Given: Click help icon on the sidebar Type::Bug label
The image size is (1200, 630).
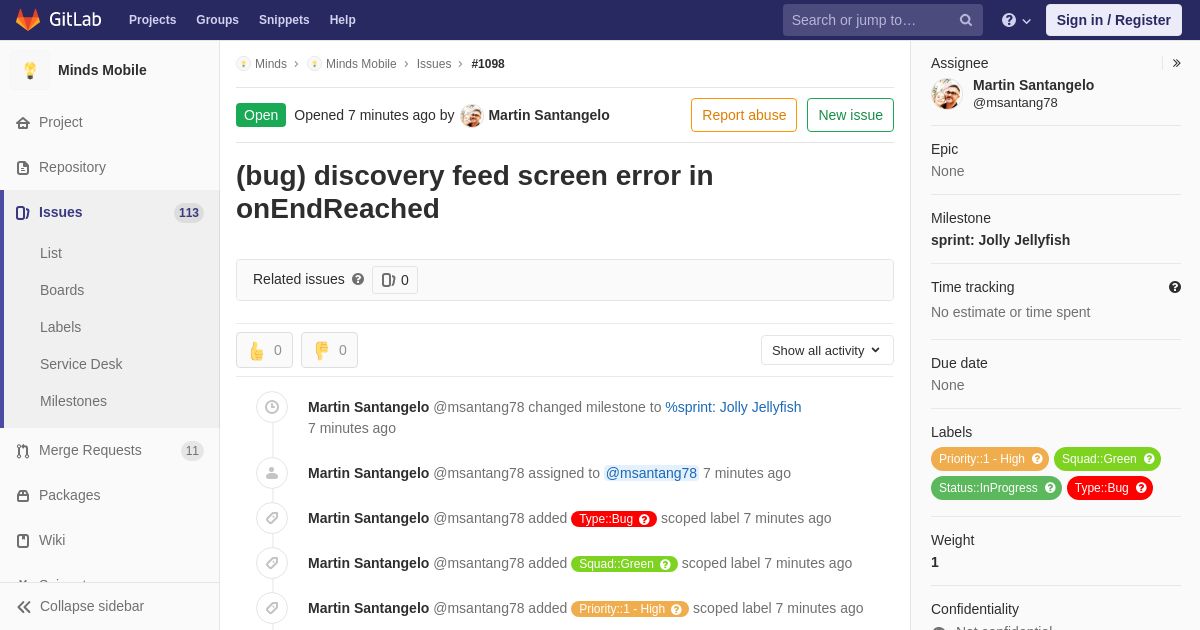Looking at the screenshot, I should (1141, 488).
